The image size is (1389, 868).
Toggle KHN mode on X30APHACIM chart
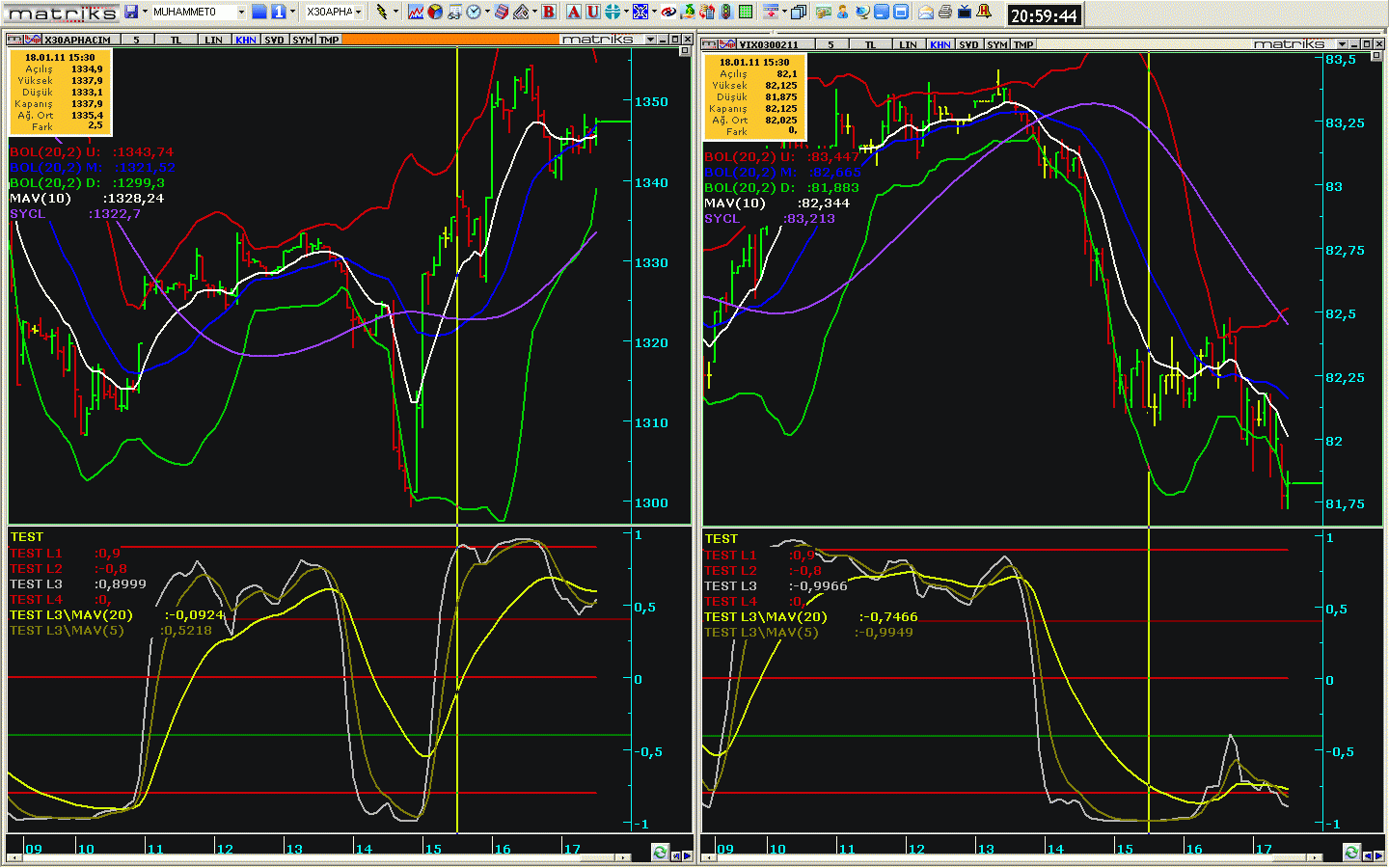pyautogui.click(x=246, y=40)
